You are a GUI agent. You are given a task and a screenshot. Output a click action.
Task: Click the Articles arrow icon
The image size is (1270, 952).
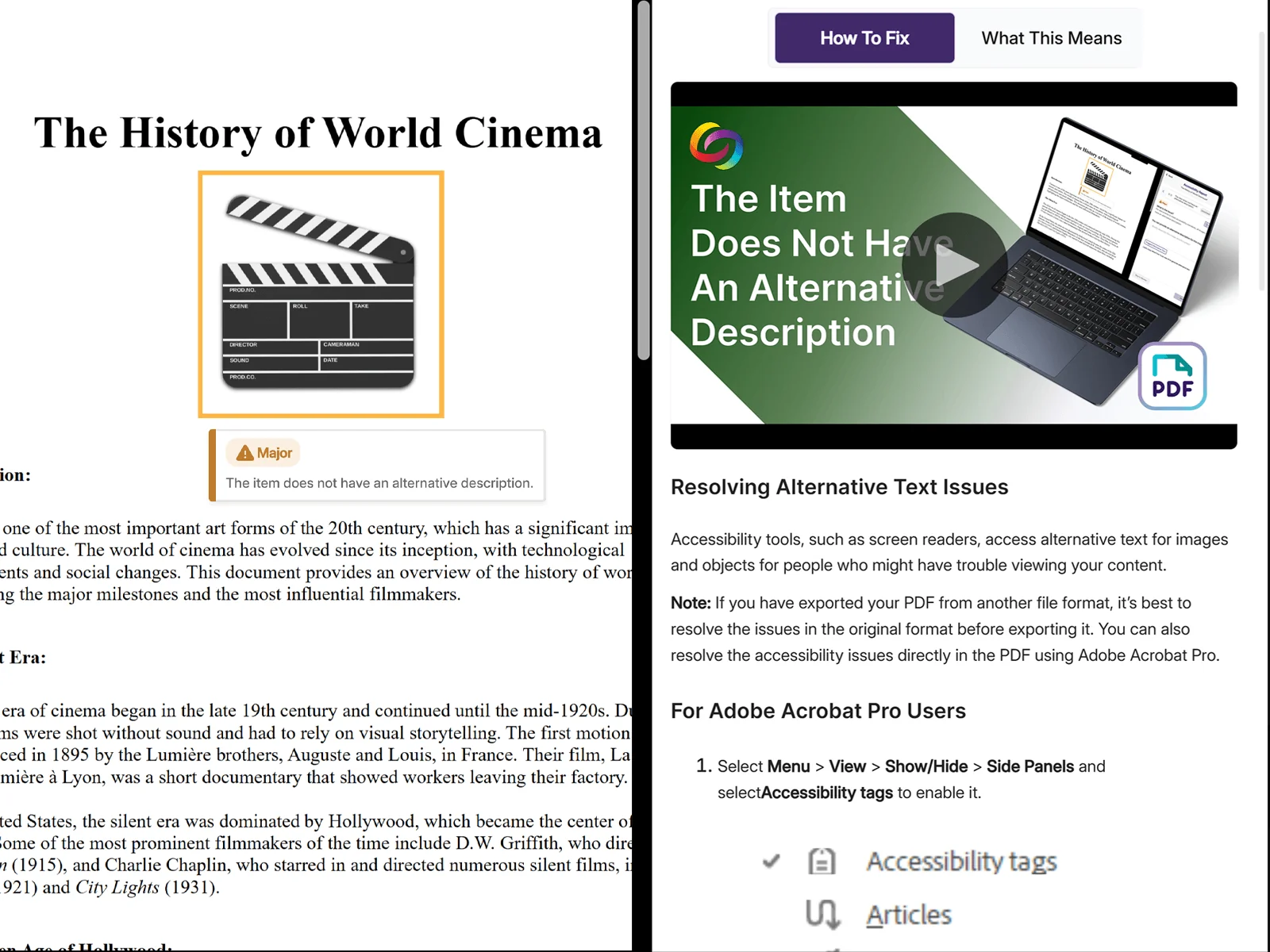pos(822,914)
